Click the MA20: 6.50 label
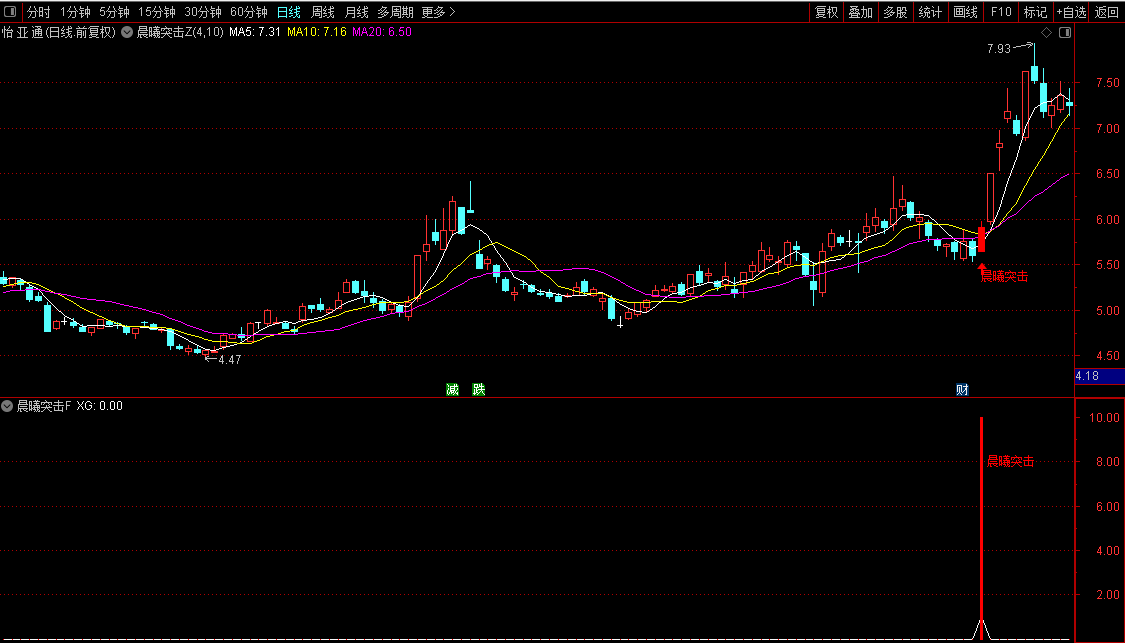Image resolution: width=1125 pixels, height=643 pixels. pyautogui.click(x=382, y=32)
